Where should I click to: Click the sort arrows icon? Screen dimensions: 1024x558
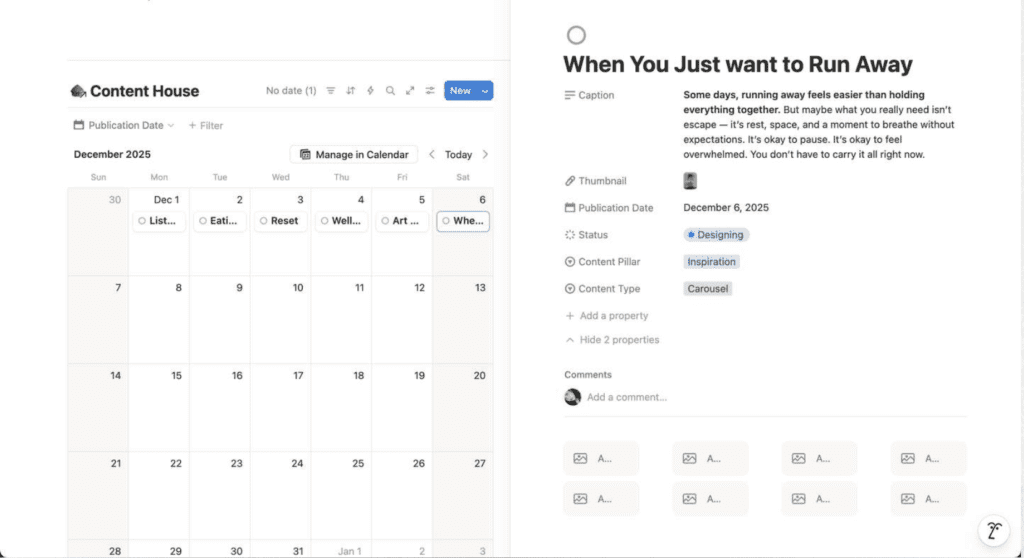pos(351,91)
